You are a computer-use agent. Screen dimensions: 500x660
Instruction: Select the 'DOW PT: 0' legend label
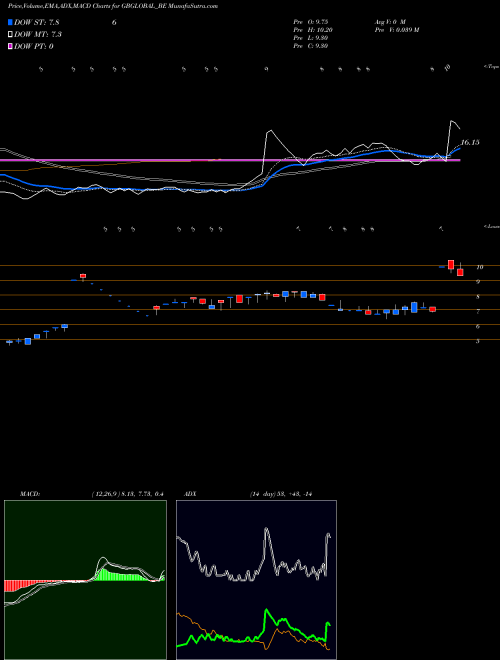[34, 46]
